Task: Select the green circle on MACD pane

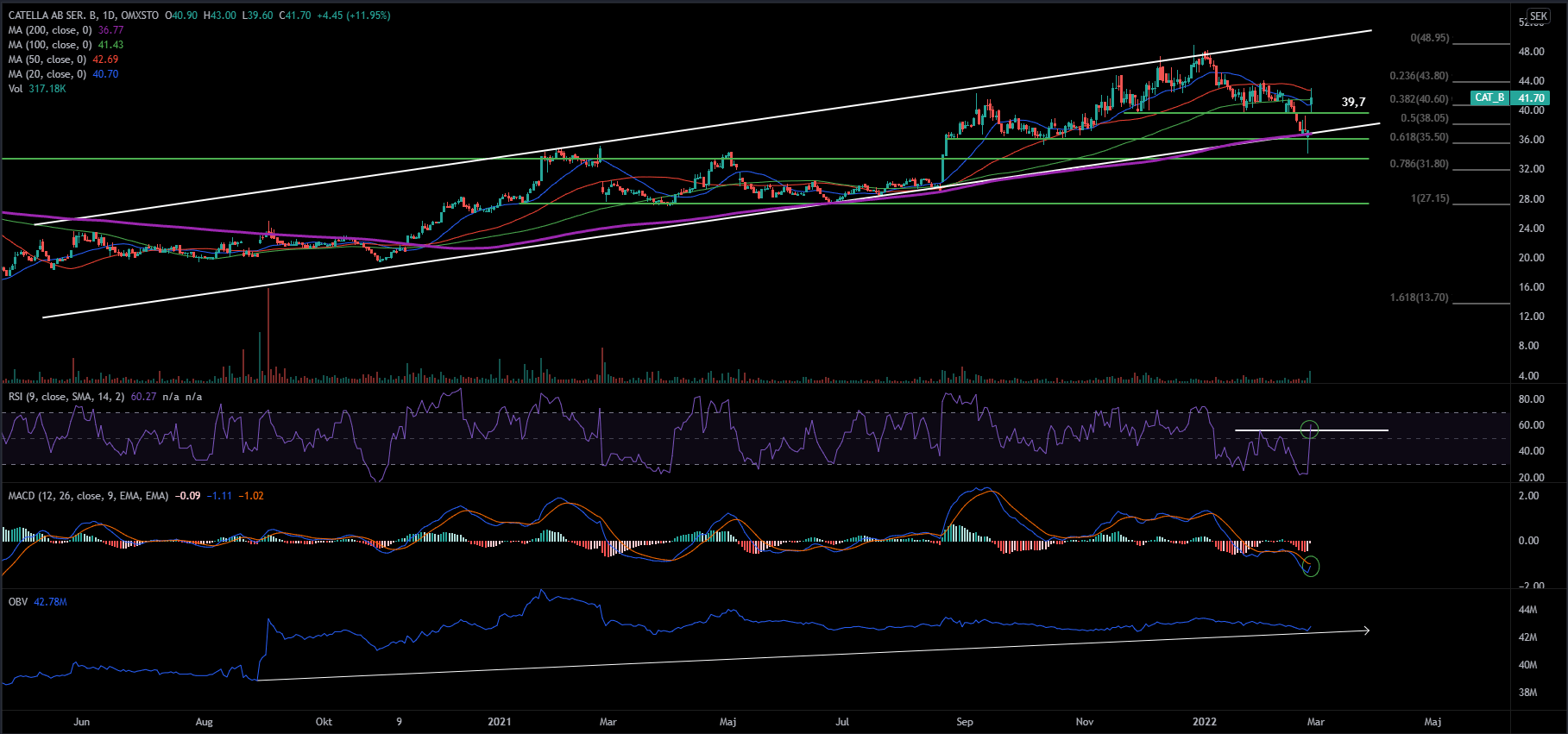Action: click(x=1311, y=567)
